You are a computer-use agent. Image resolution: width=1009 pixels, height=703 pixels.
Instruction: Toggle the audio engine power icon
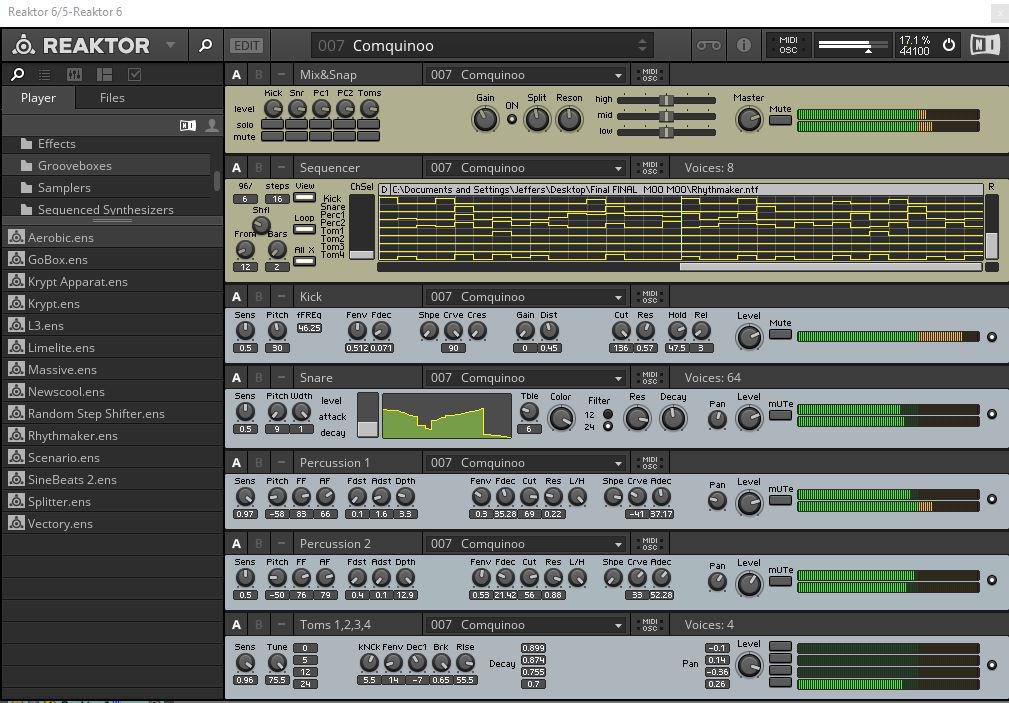click(949, 45)
